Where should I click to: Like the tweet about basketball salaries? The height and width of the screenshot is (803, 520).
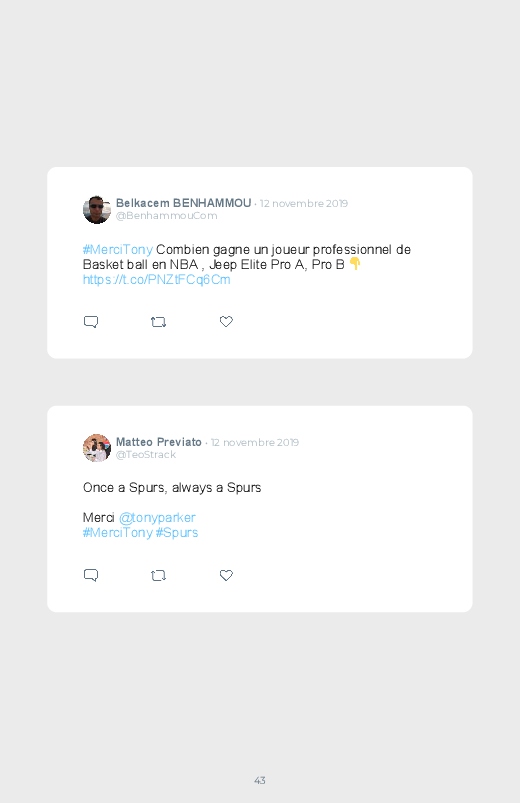(226, 321)
